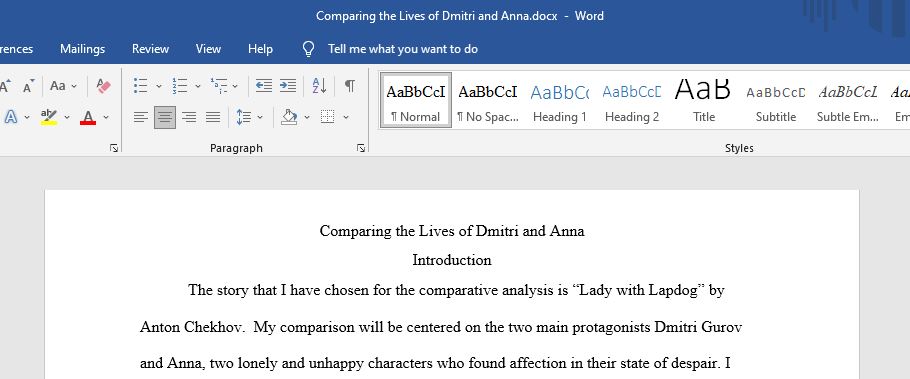Image resolution: width=910 pixels, height=379 pixels.
Task: Open the shading color dropdown arrow
Action: [x=306, y=118]
